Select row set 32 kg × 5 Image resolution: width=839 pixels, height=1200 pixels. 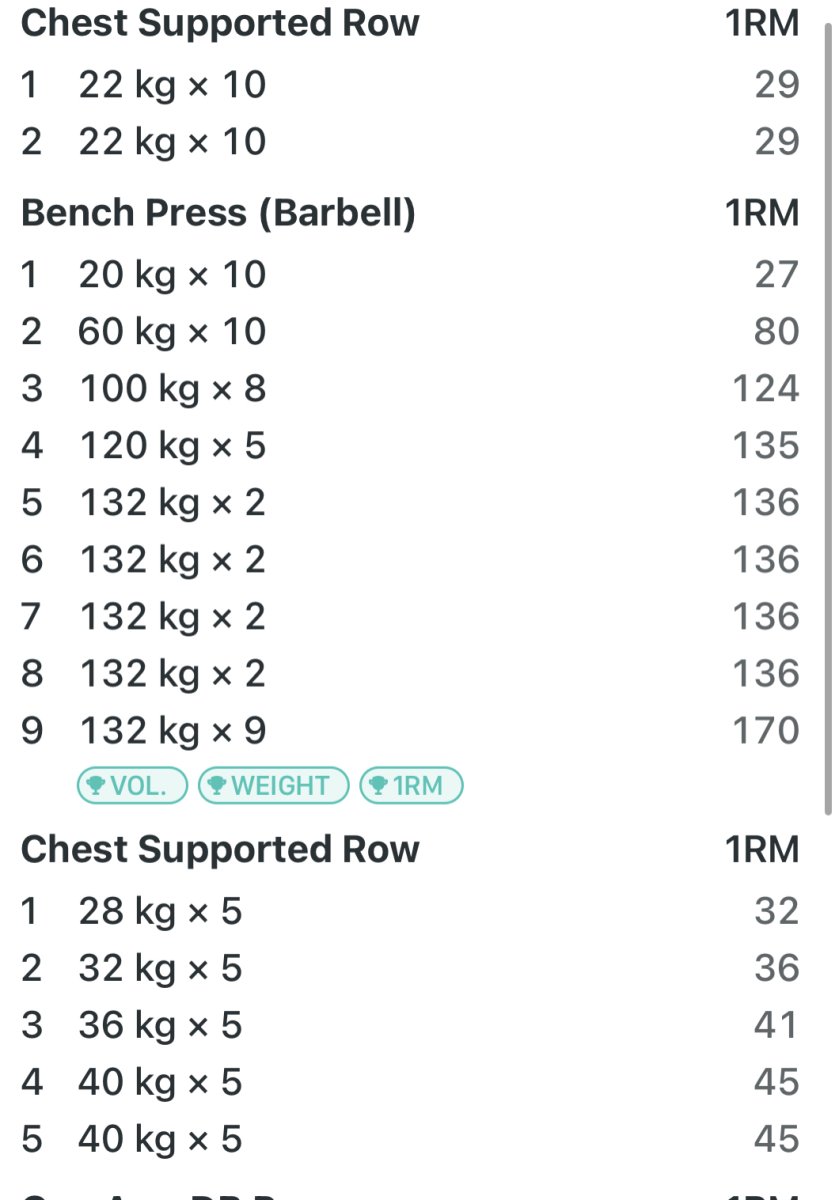(x=160, y=968)
